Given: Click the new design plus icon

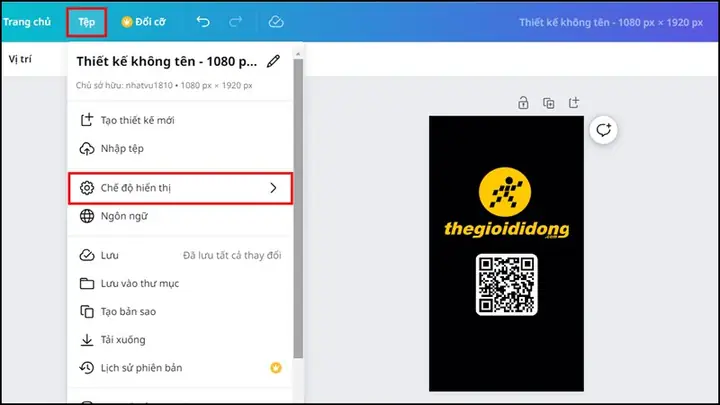Looking at the screenshot, I should click(x=87, y=120).
